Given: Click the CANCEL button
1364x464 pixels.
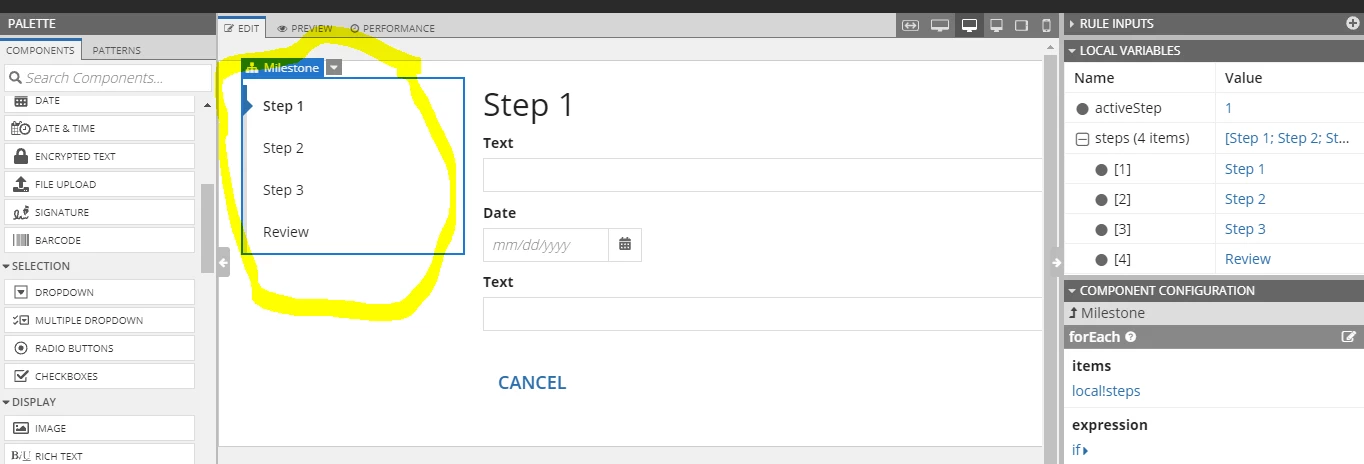Looking at the screenshot, I should coord(532,382).
